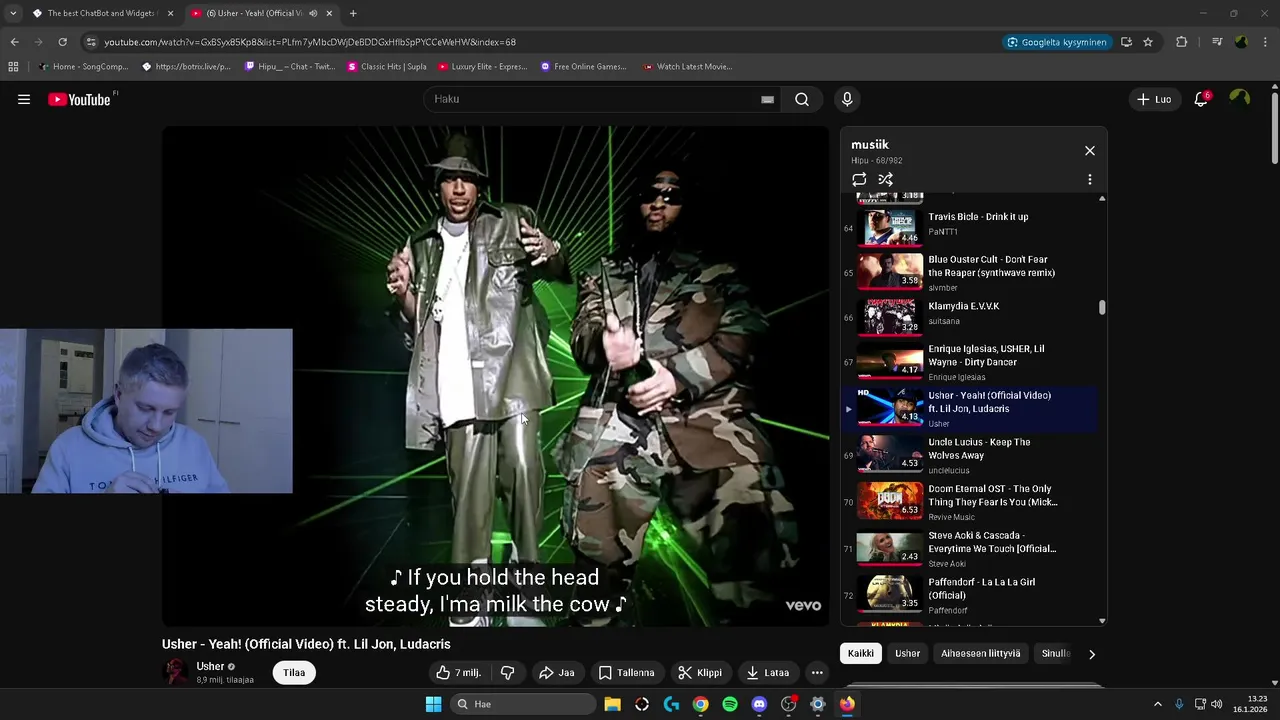Open the YouTube hamburger guide menu
The image size is (1280, 720).
[24, 99]
